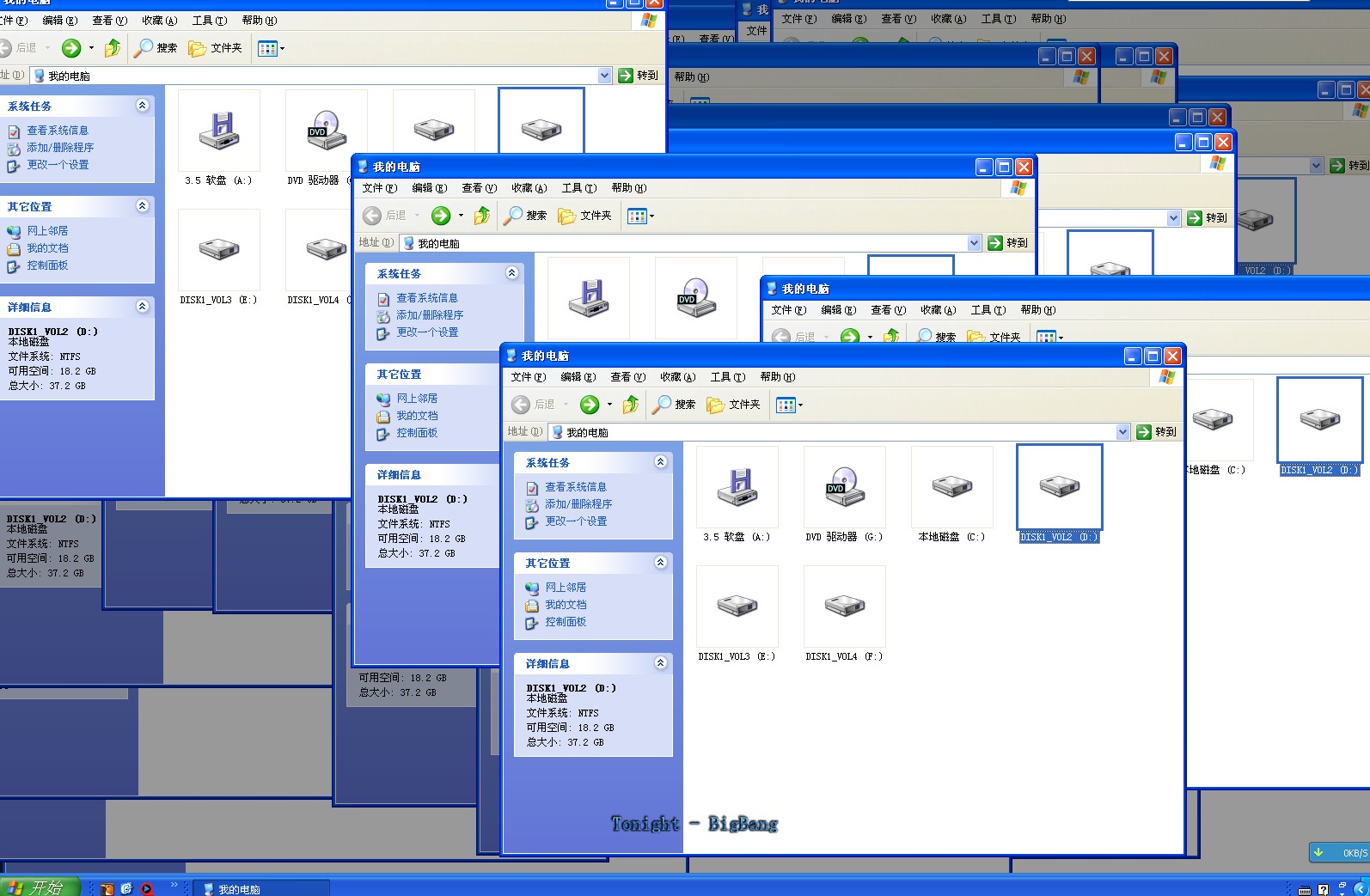Image resolution: width=1370 pixels, height=896 pixels.
Task: Click the 开始 Start button
Action: pyautogui.click(x=40, y=887)
